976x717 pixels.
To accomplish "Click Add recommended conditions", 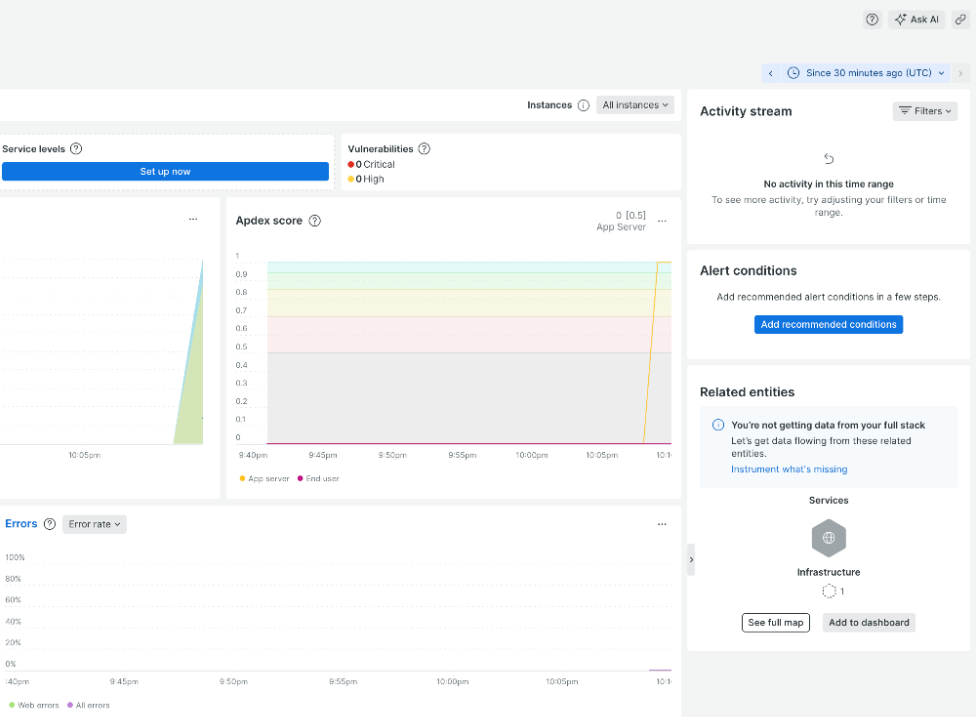I will pos(828,324).
